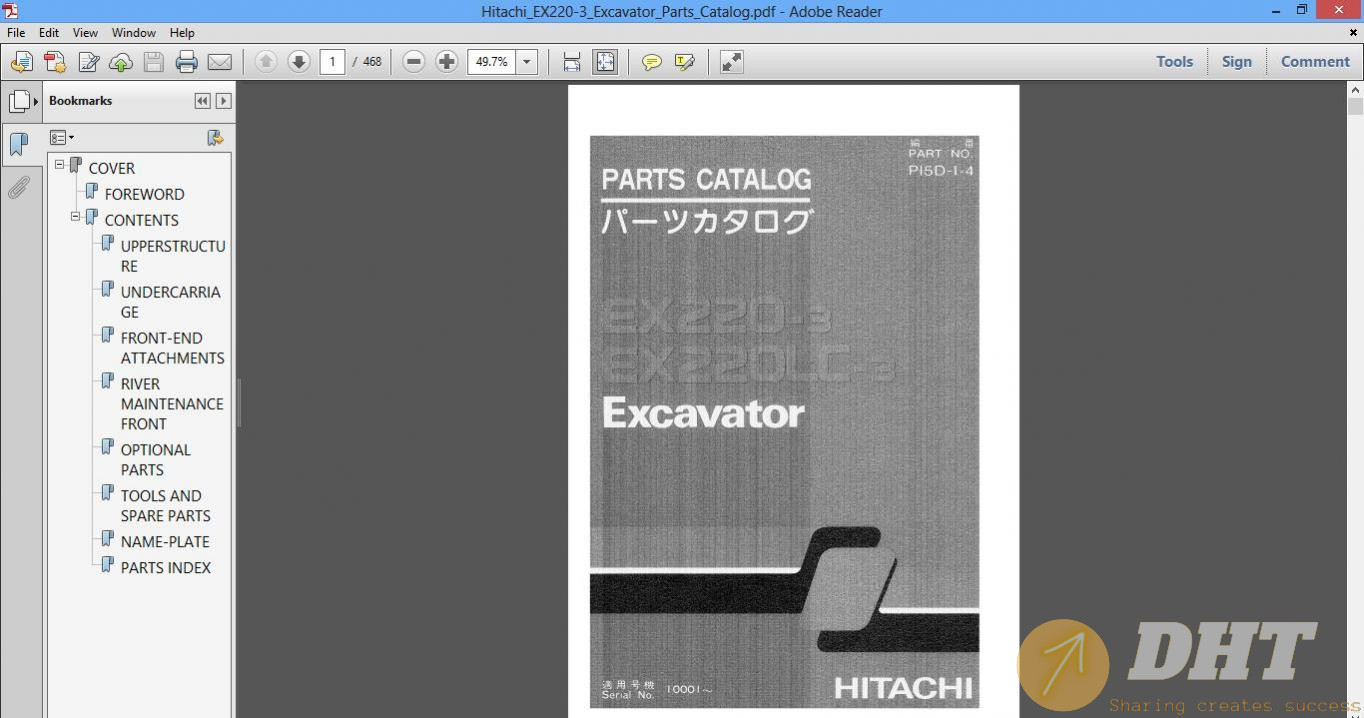Viewport: 1364px width, 718px height.
Task: Collapse the COVER bookmark tree node
Action: pyautogui.click(x=60, y=163)
